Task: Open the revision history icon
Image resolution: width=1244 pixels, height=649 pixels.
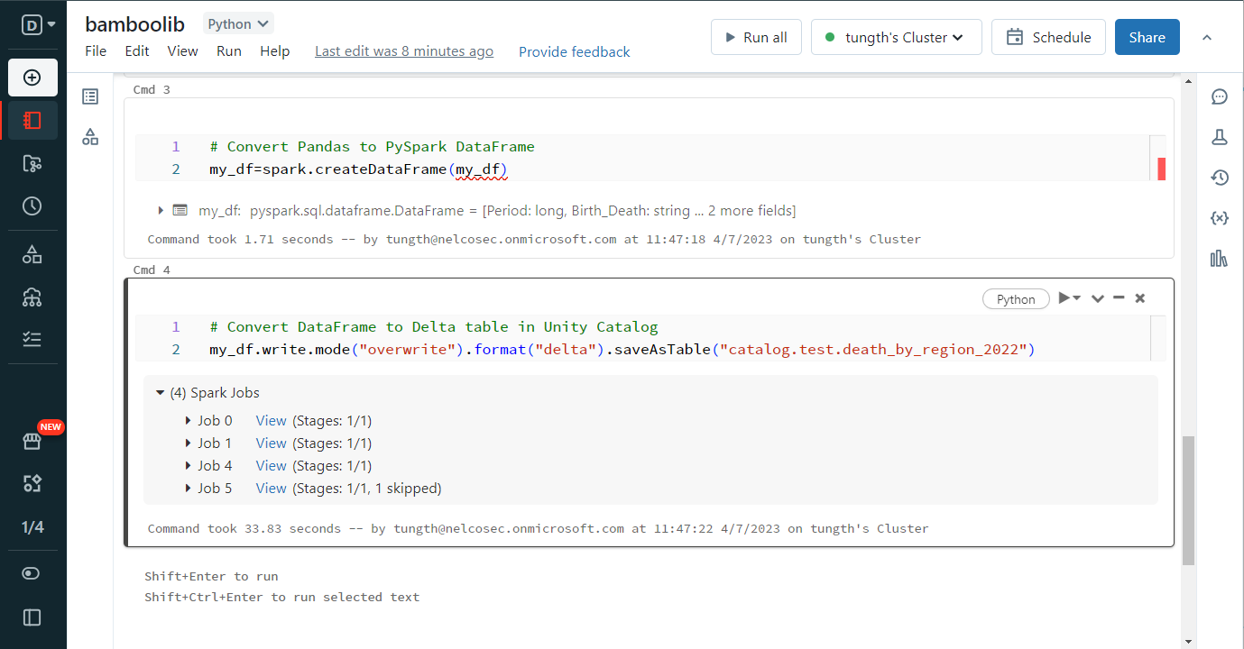Action: pos(1219,178)
